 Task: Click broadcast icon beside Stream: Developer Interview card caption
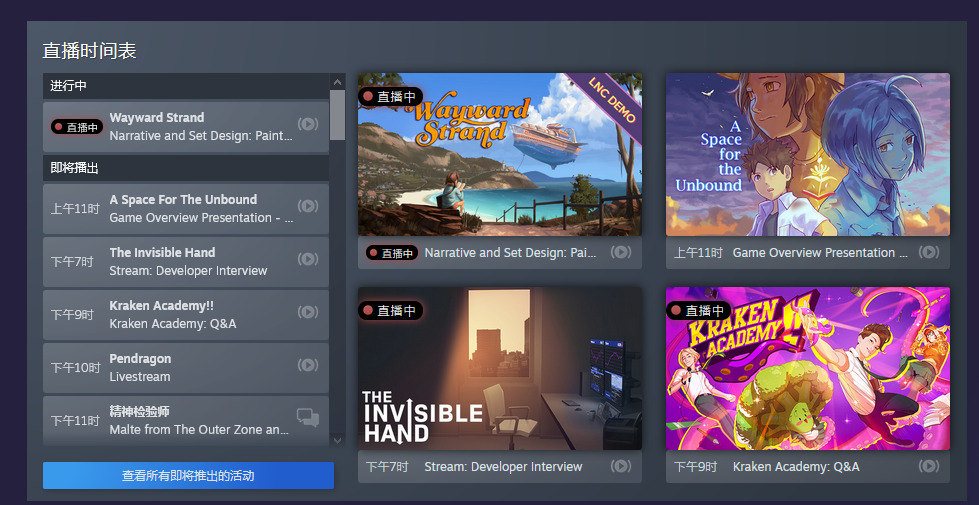[x=621, y=466]
